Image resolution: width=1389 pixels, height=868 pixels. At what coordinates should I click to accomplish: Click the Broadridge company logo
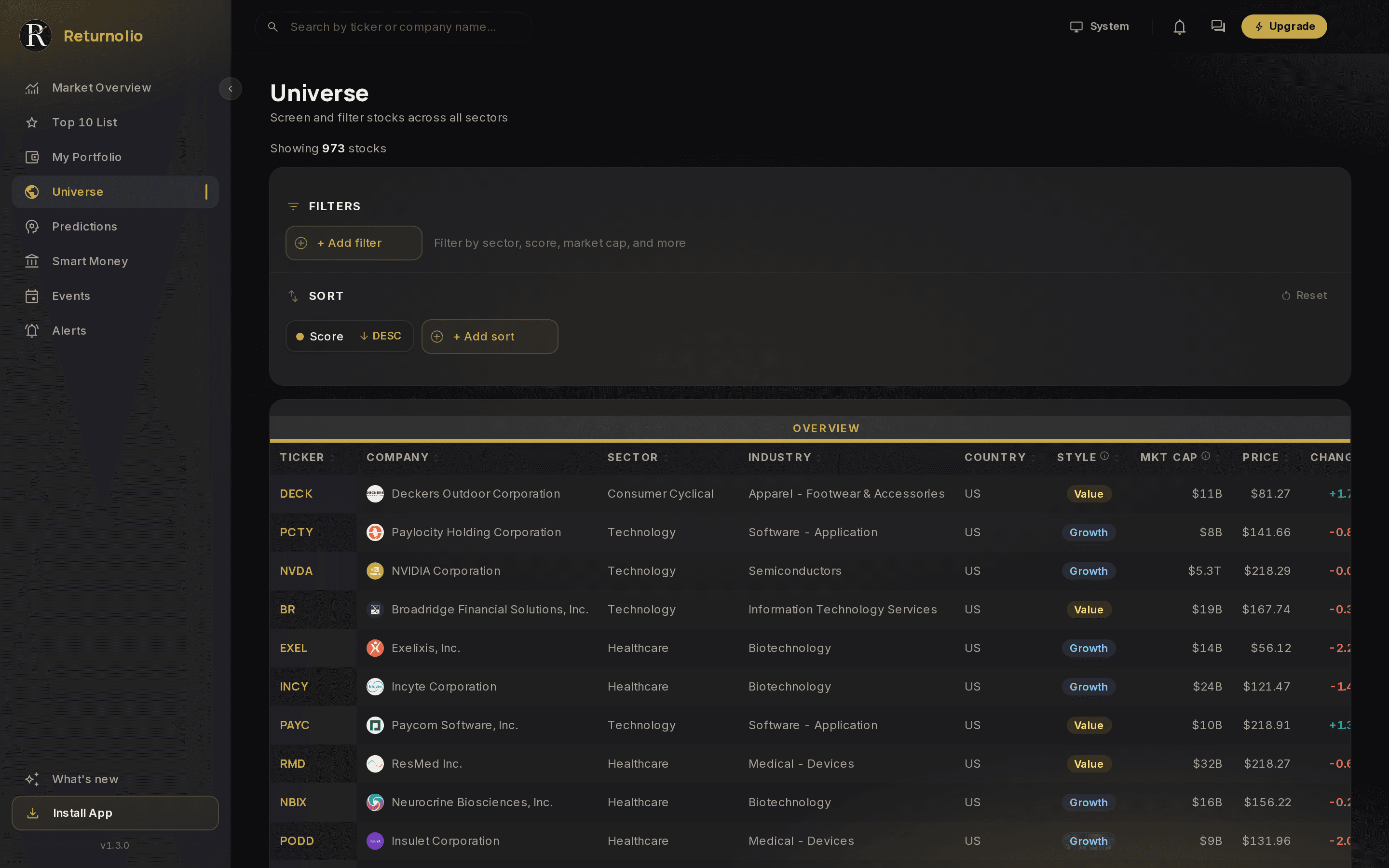pos(375,609)
